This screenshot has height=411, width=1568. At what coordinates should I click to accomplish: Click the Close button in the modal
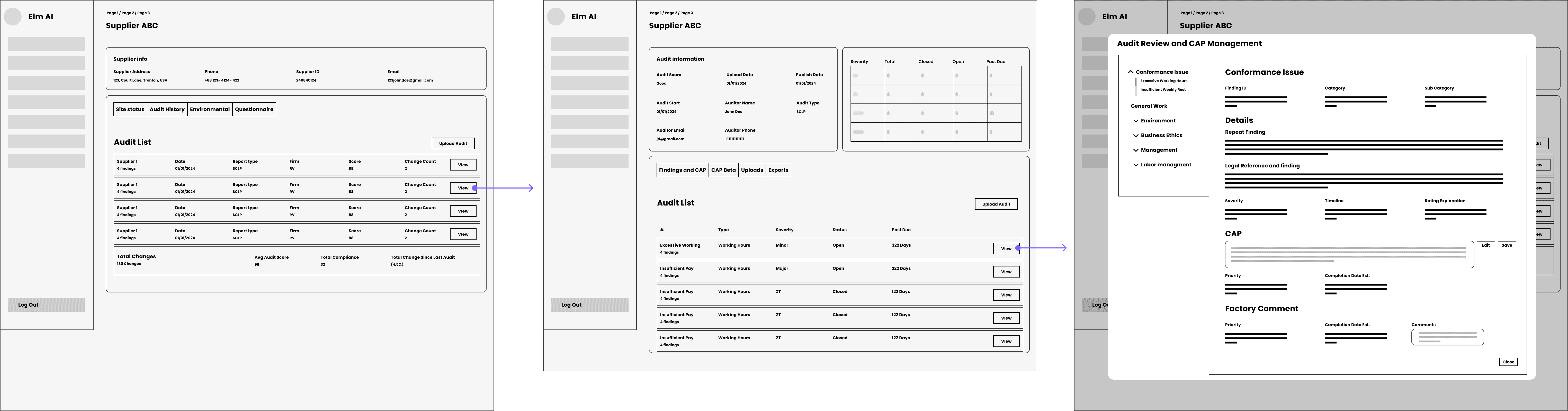pyautogui.click(x=1508, y=362)
